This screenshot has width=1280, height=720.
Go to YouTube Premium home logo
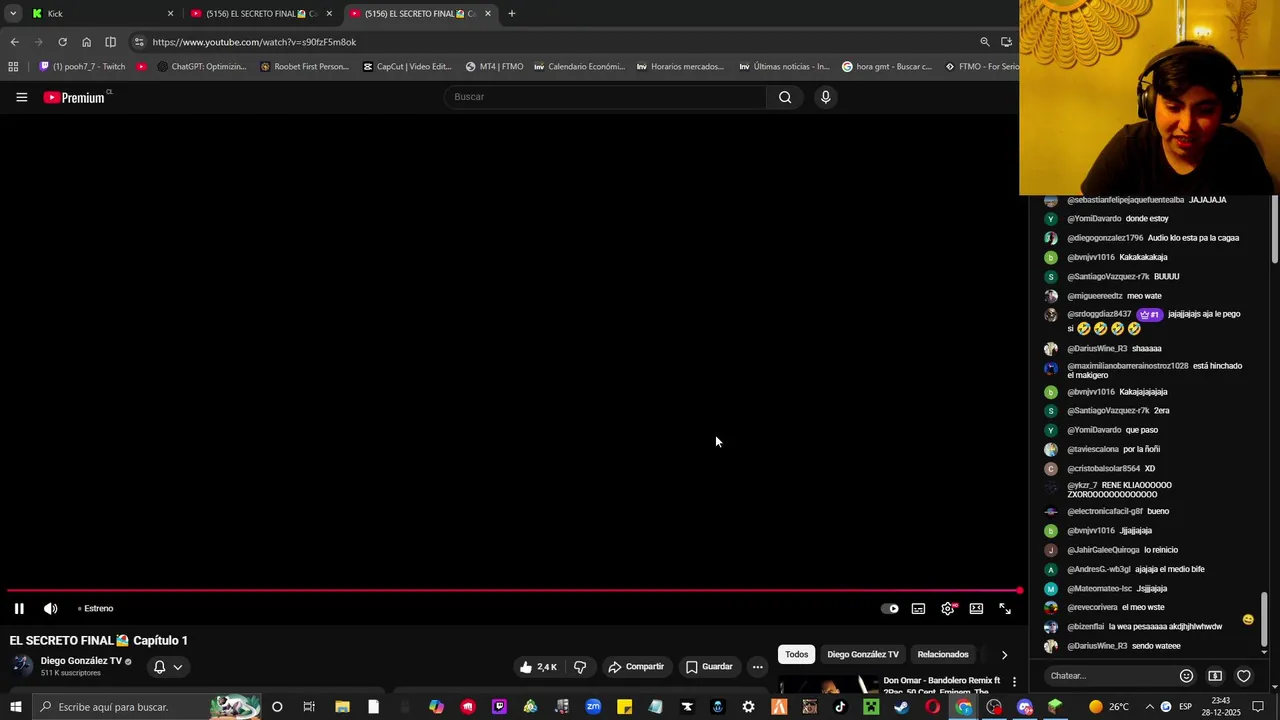(74, 97)
